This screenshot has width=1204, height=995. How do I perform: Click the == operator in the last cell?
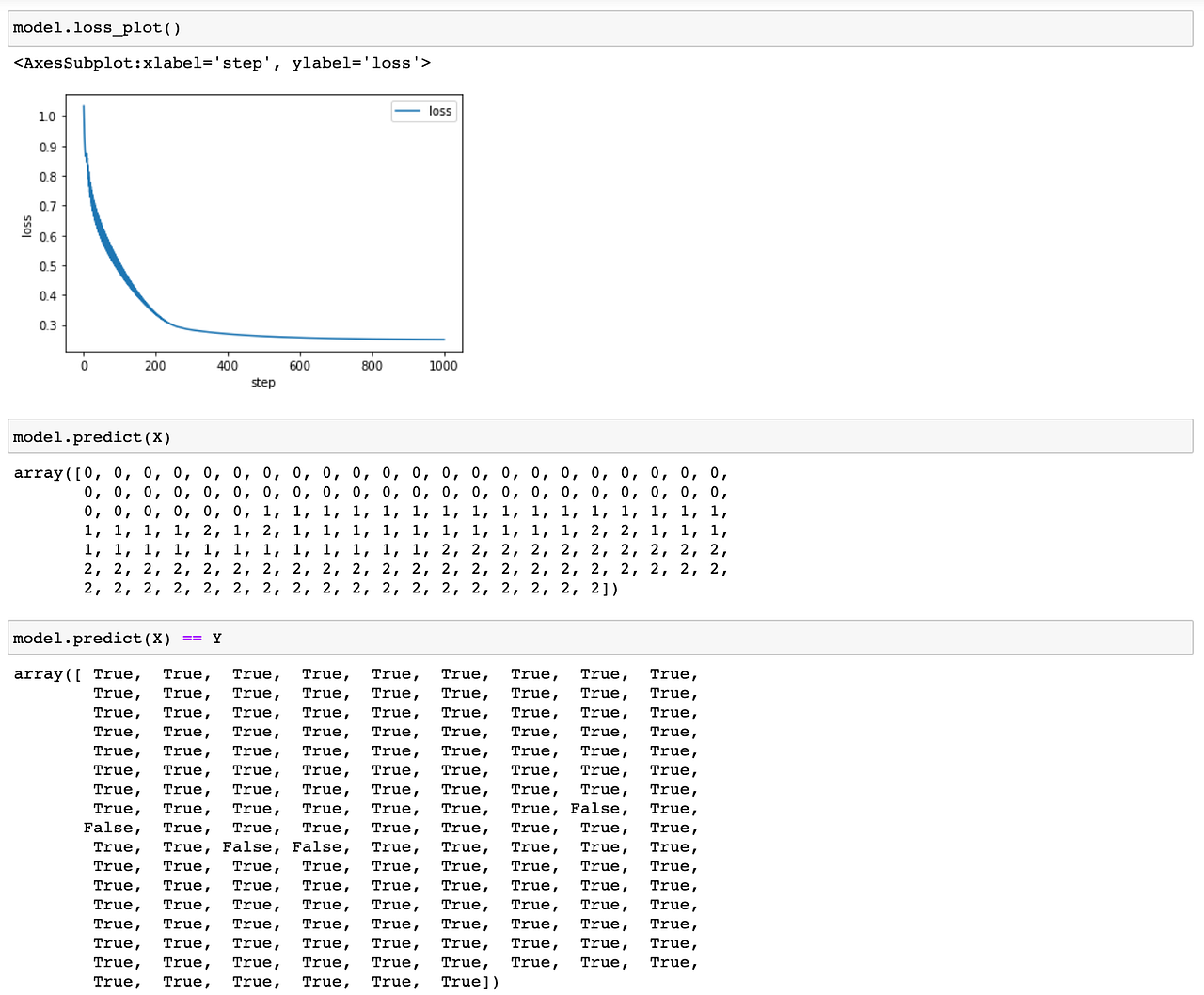[x=192, y=638]
